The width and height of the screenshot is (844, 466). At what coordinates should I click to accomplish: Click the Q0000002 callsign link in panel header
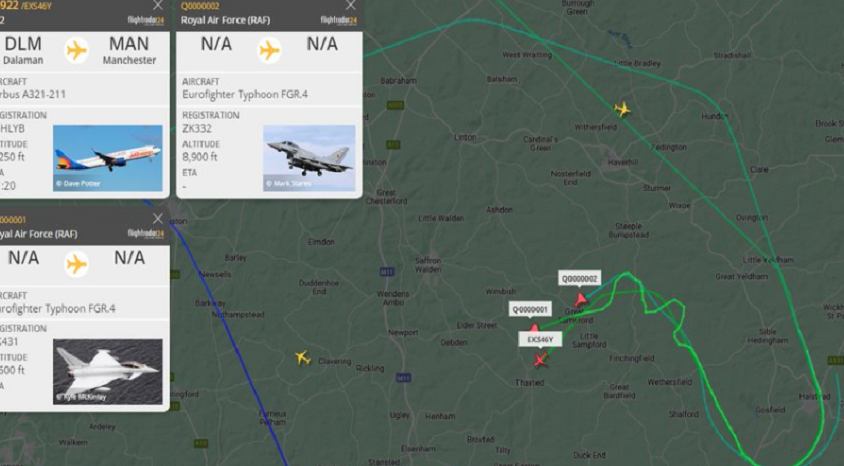click(x=200, y=6)
